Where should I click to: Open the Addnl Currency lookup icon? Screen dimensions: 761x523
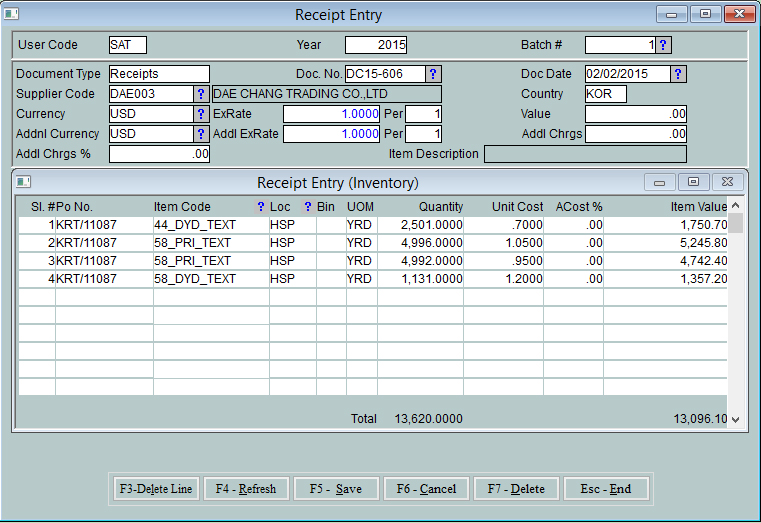(201, 134)
